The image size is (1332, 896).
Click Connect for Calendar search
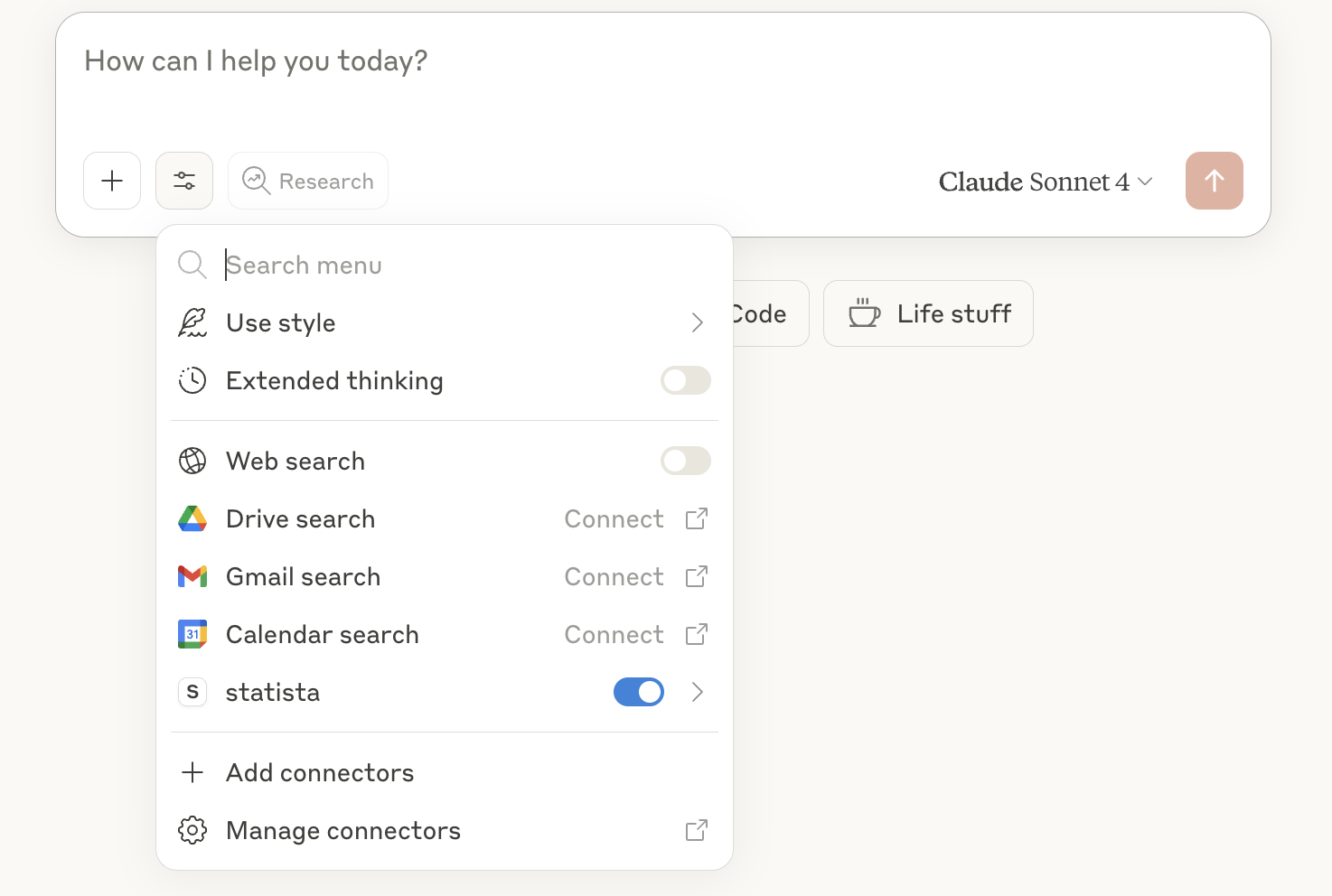click(x=614, y=634)
